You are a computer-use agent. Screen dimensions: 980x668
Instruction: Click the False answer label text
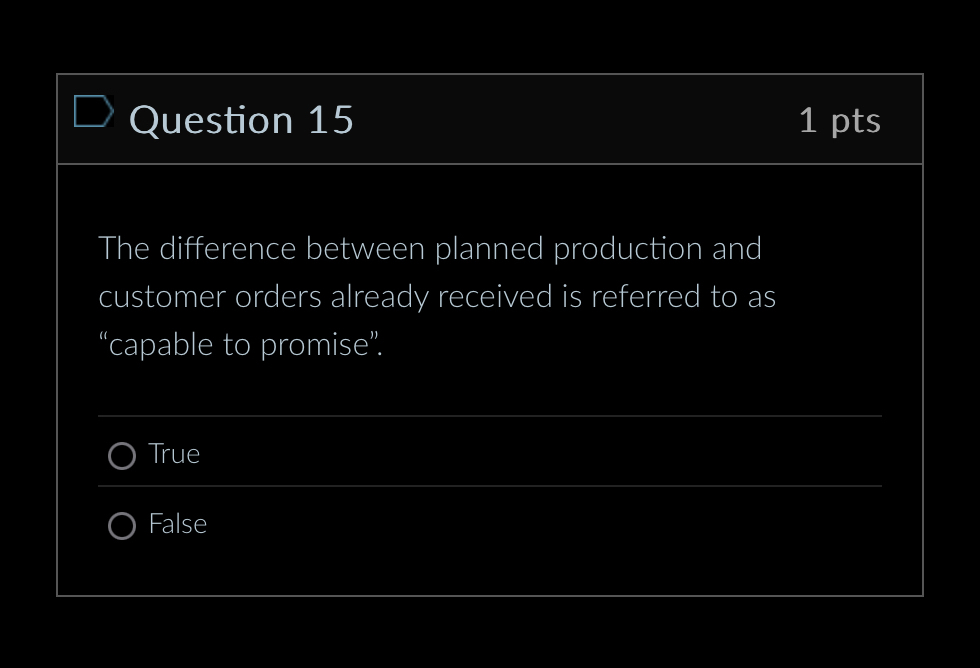point(178,524)
